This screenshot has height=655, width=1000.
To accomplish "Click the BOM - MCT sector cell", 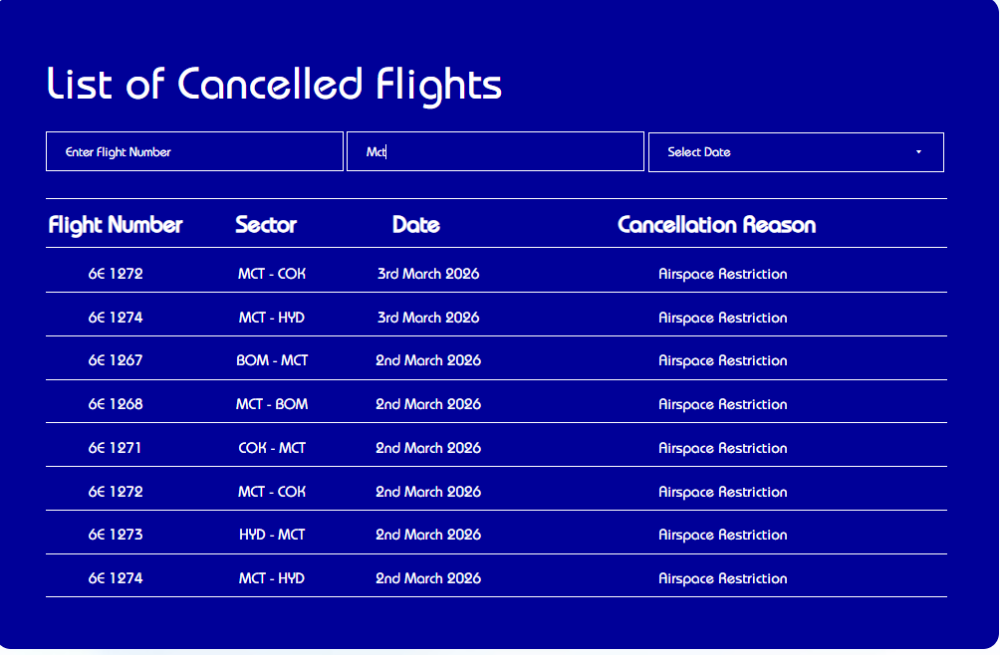I will (272, 361).
